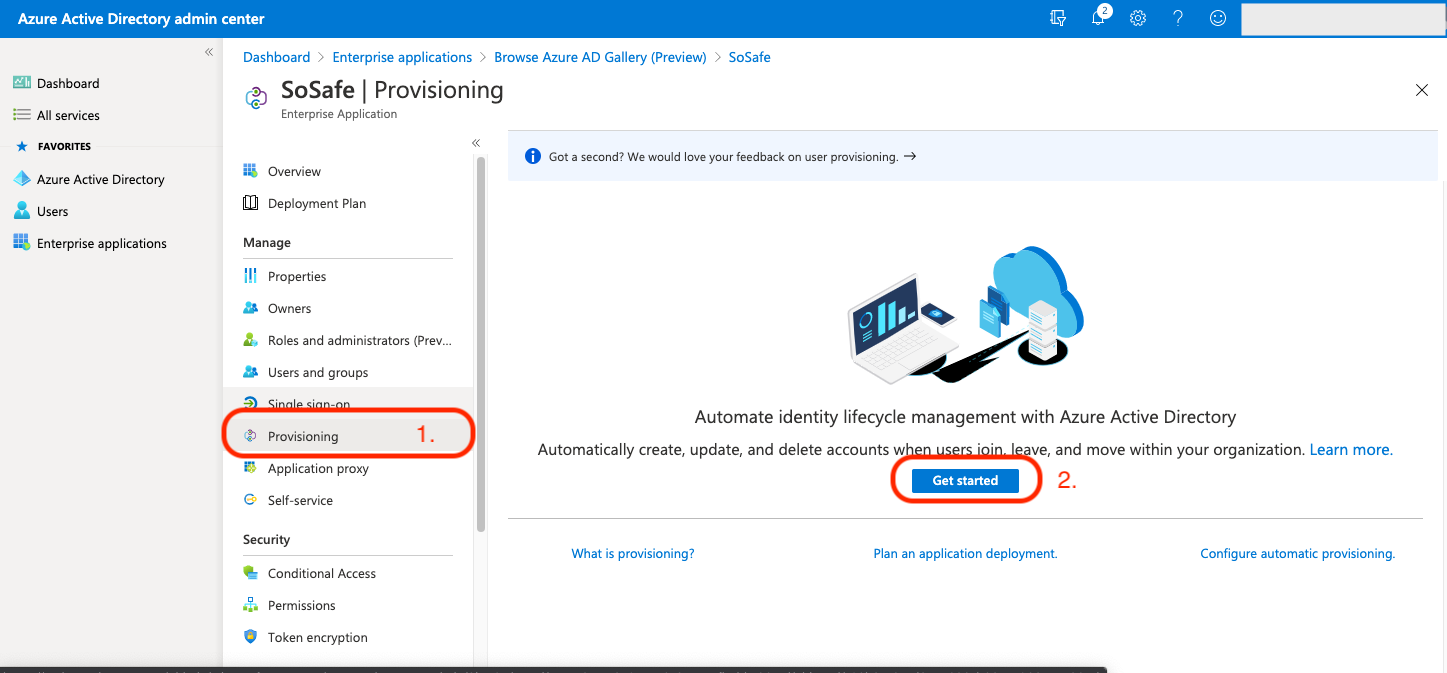Go to Enterprise applications breadcrumb

point(402,57)
